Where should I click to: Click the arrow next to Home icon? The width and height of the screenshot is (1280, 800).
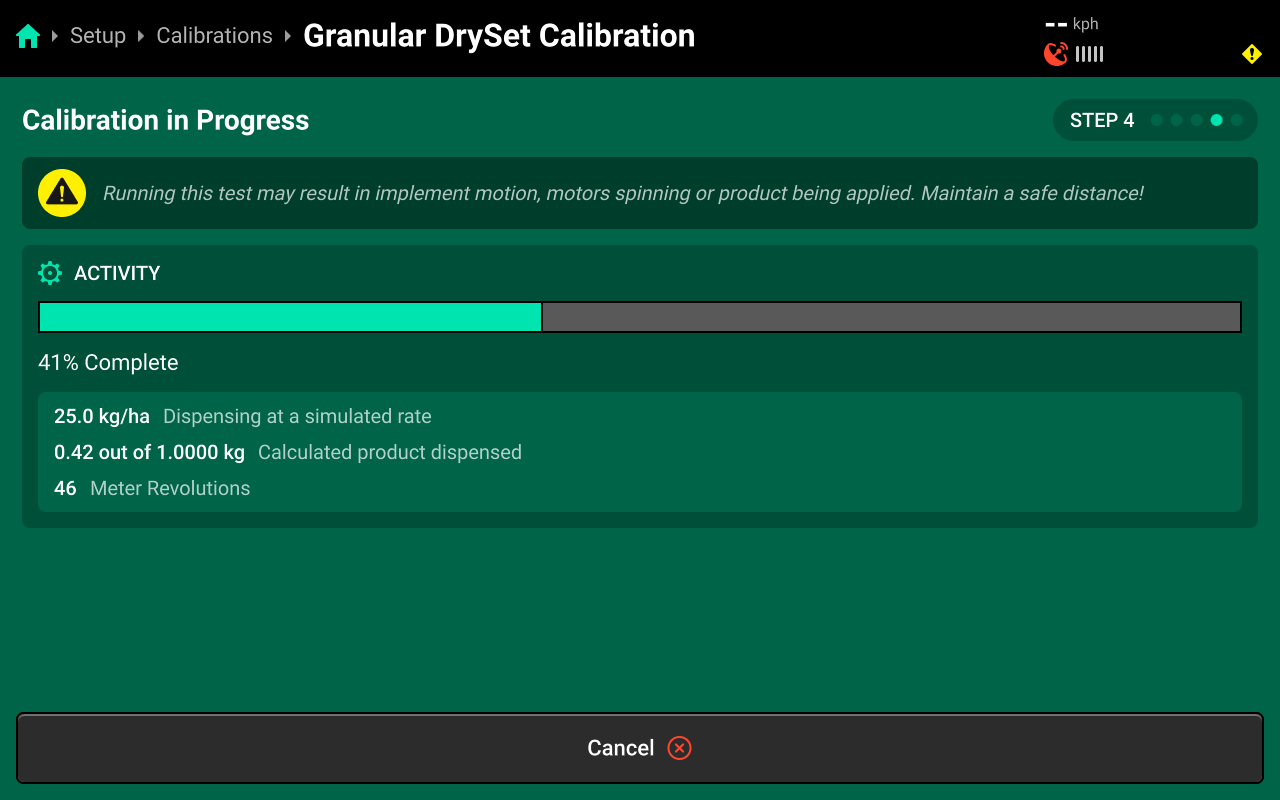[55, 36]
